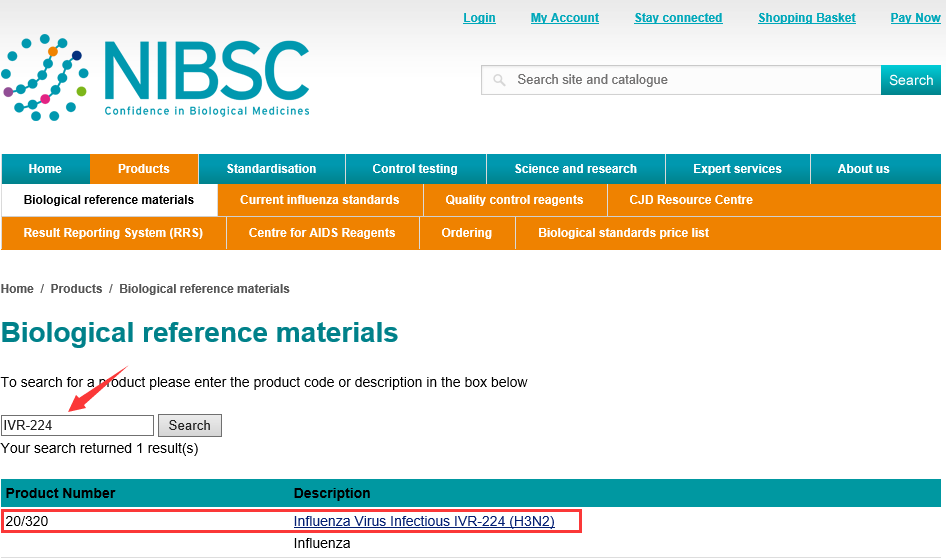Open the Control testing menu
This screenshot has height=559, width=946.
point(414,169)
